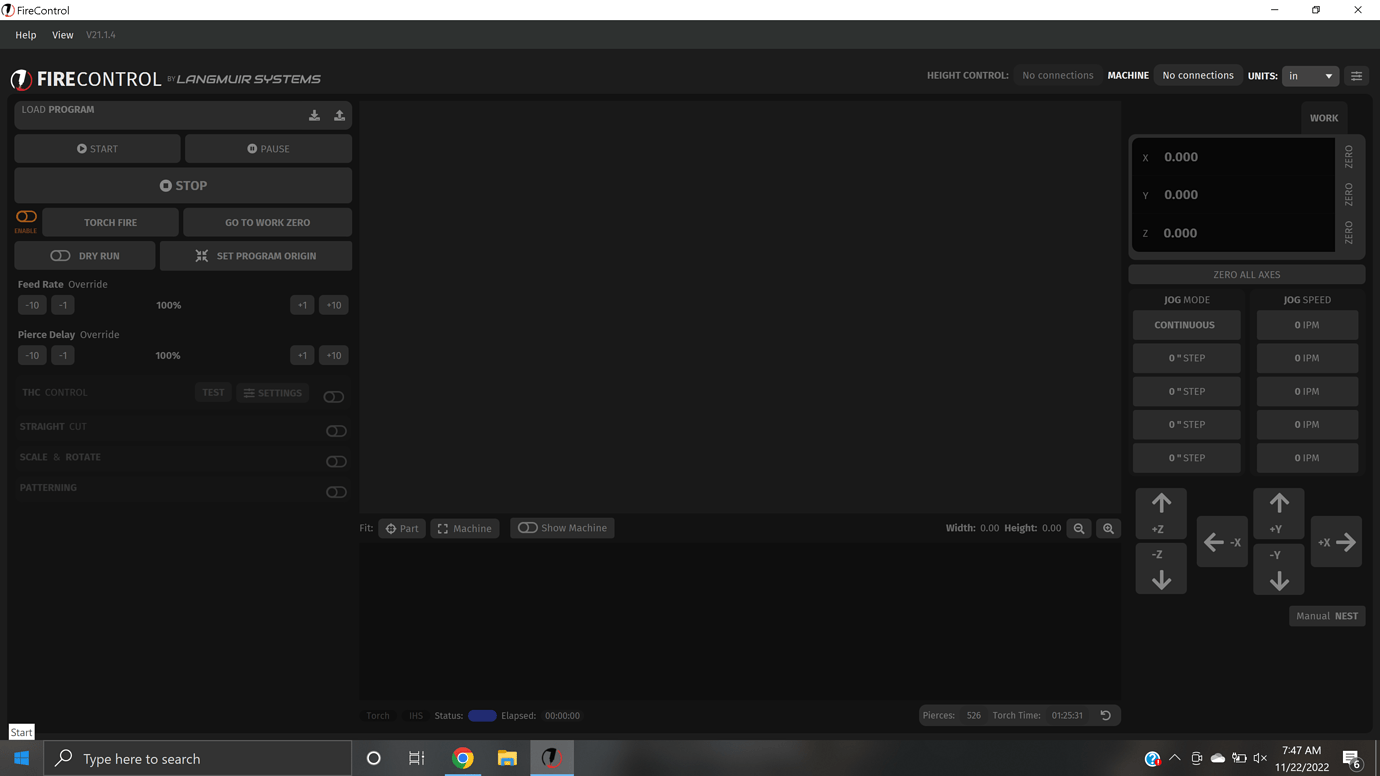The height and width of the screenshot is (776, 1380).
Task: Open the View menu
Action: tap(62, 35)
